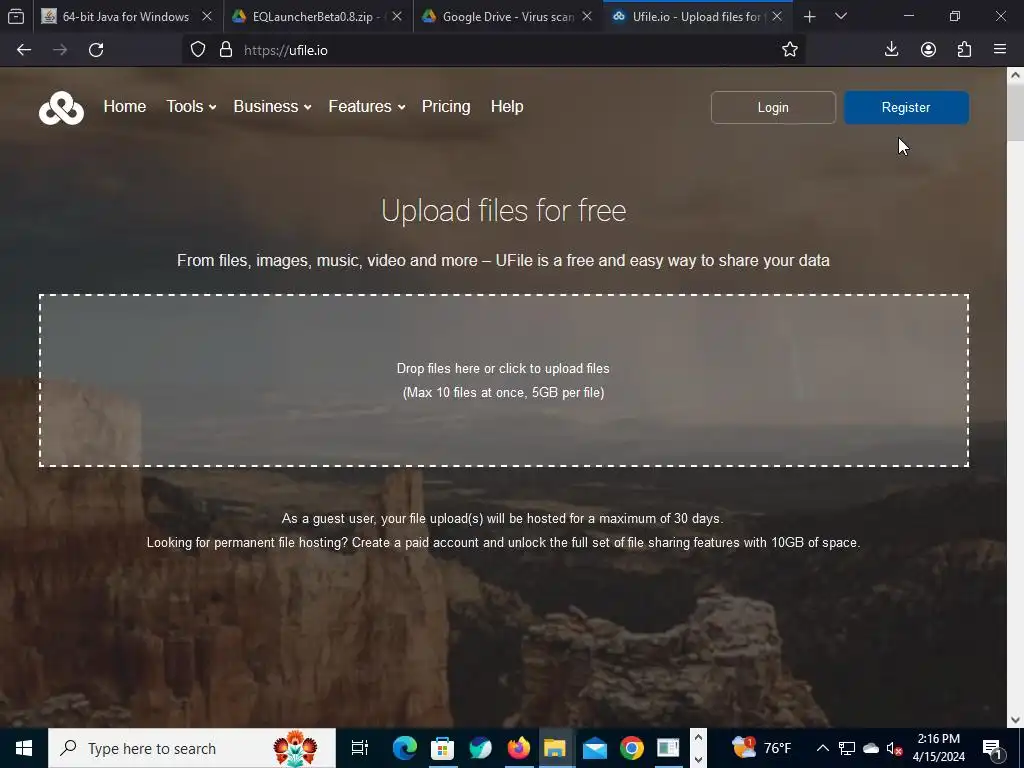Click the ufile.io address bar
This screenshot has height=768, width=1024.
click(x=493, y=50)
